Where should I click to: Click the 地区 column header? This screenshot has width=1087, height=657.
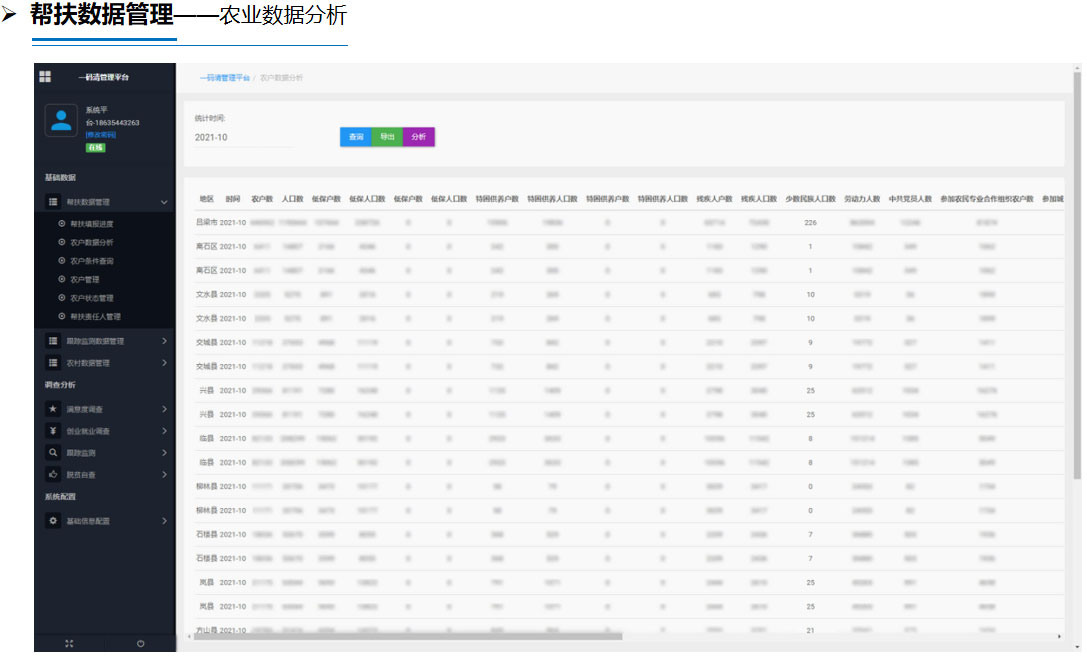pyautogui.click(x=207, y=199)
